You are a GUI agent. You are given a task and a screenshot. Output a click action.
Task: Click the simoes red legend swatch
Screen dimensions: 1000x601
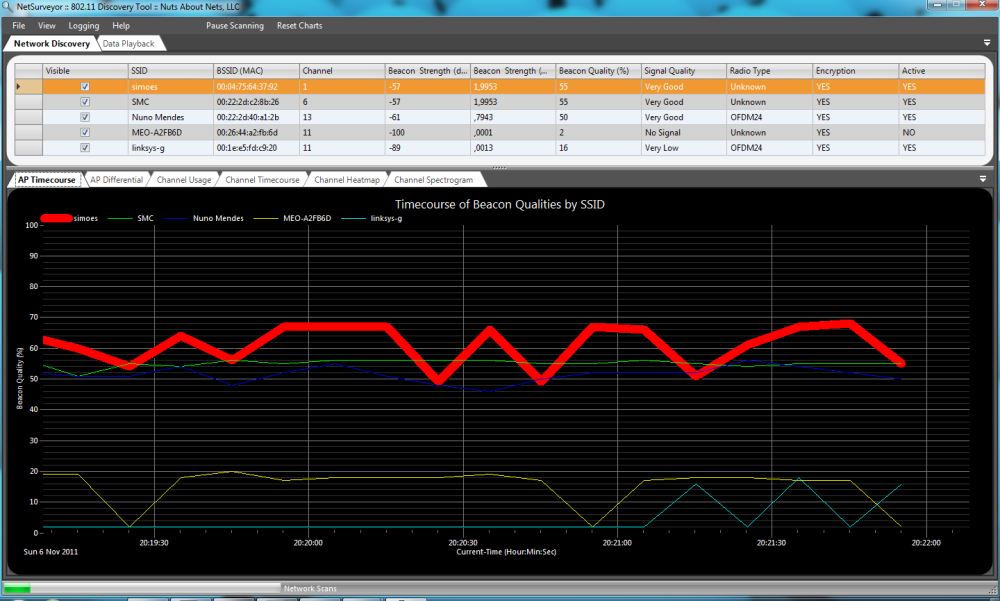[56, 218]
